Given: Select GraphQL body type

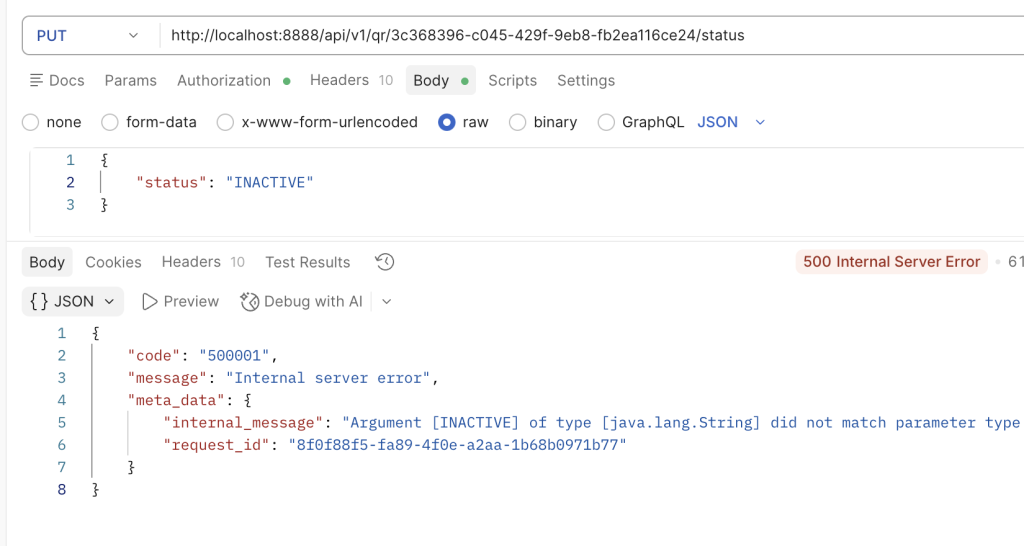Looking at the screenshot, I should pos(606,122).
